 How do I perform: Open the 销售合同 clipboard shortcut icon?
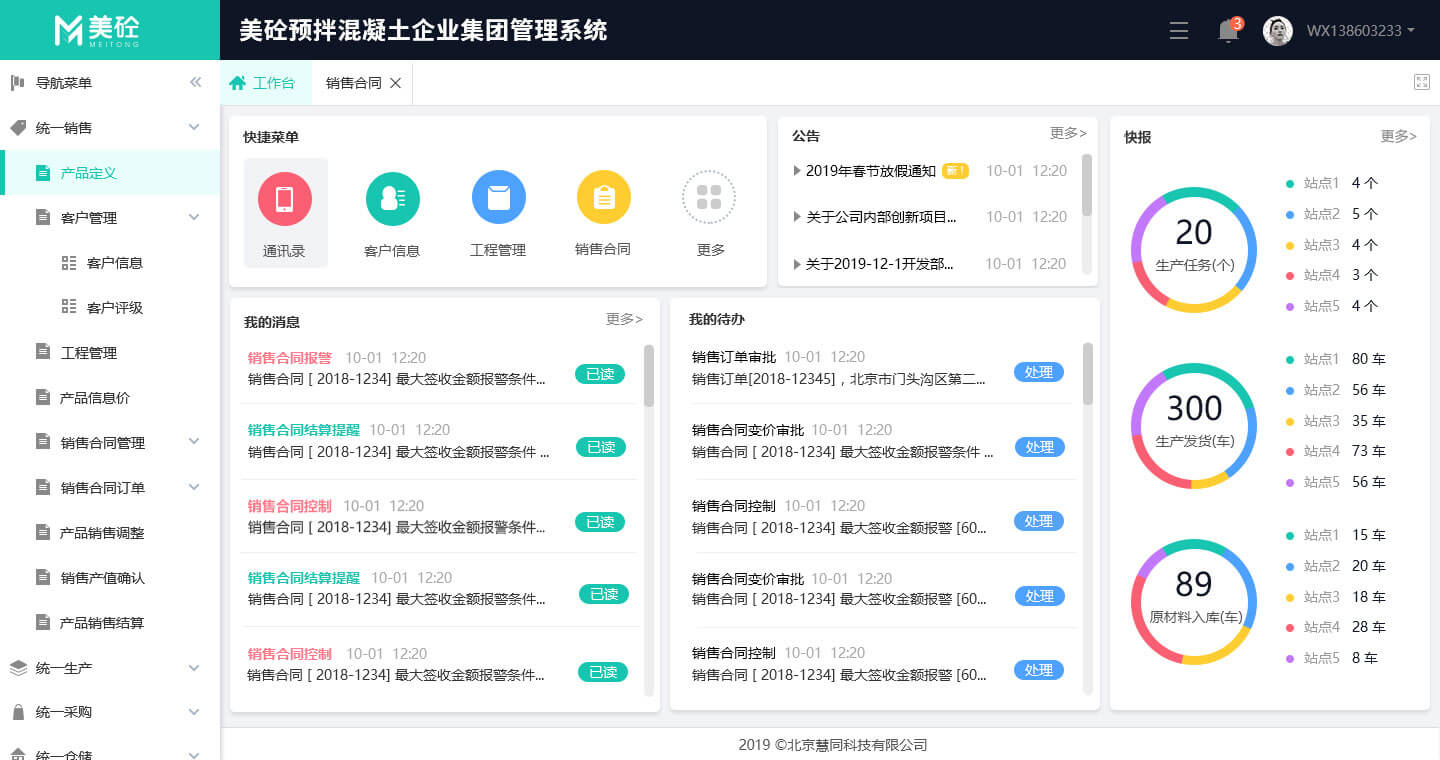603,197
